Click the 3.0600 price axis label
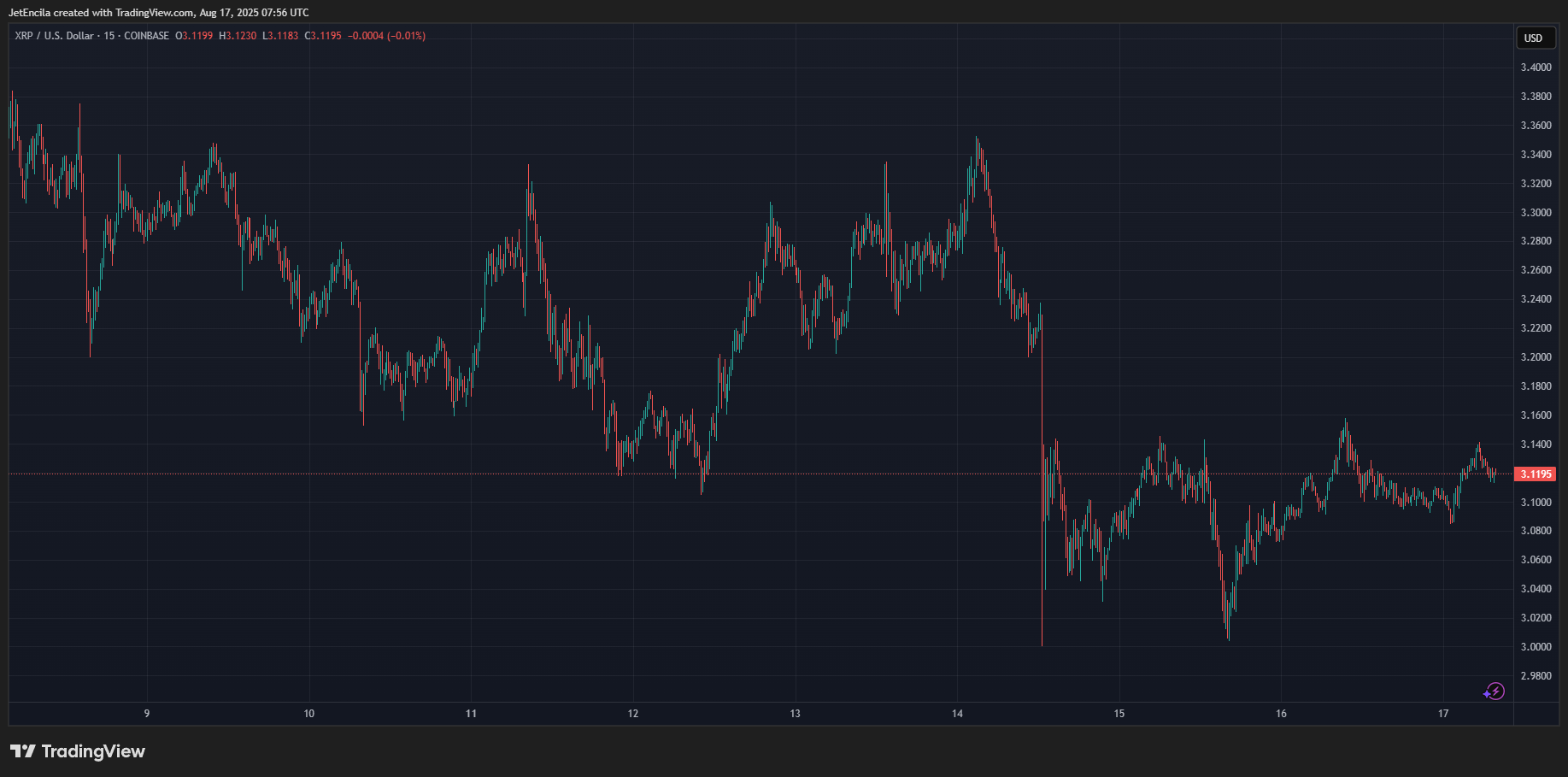 click(1536, 560)
